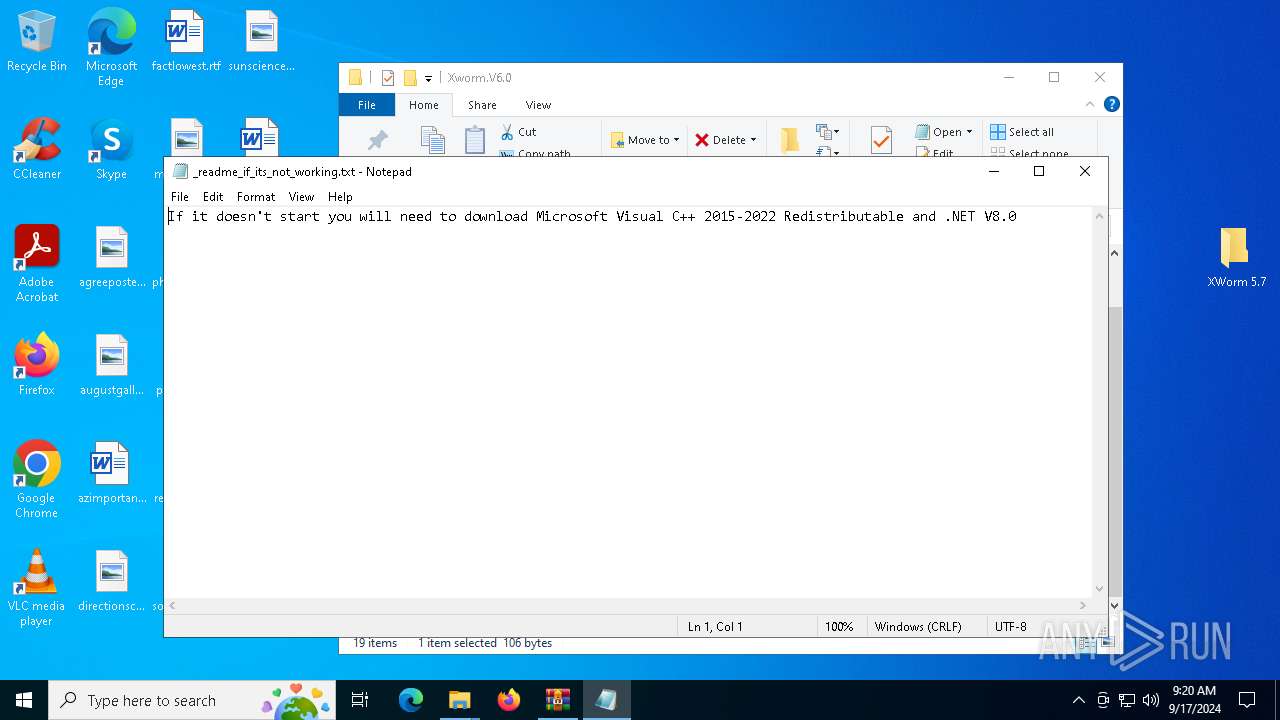Open Explorer help with the question mark icon

tap(1111, 104)
